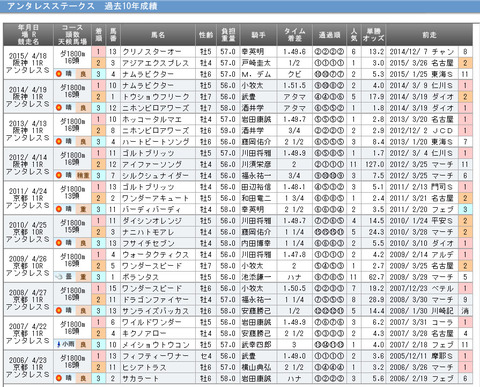
Task: Select horse name ワンダーアキュート
Action: (155, 198)
